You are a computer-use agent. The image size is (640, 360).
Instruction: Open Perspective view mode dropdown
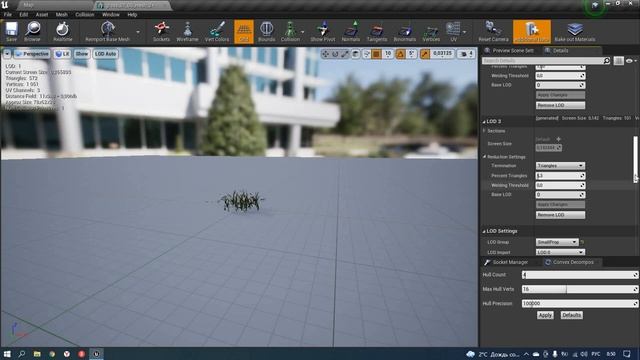(32, 54)
